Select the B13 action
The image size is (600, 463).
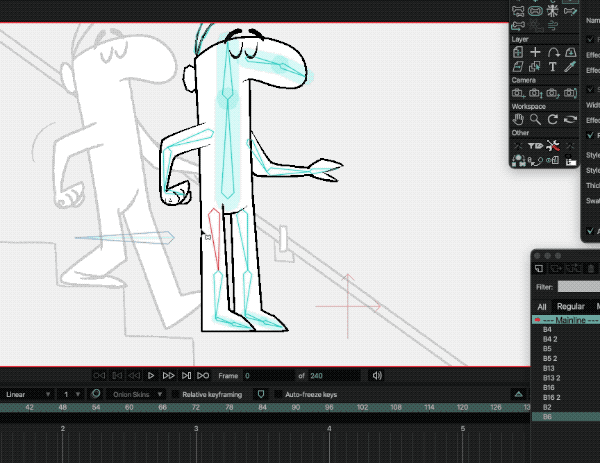(x=566, y=368)
